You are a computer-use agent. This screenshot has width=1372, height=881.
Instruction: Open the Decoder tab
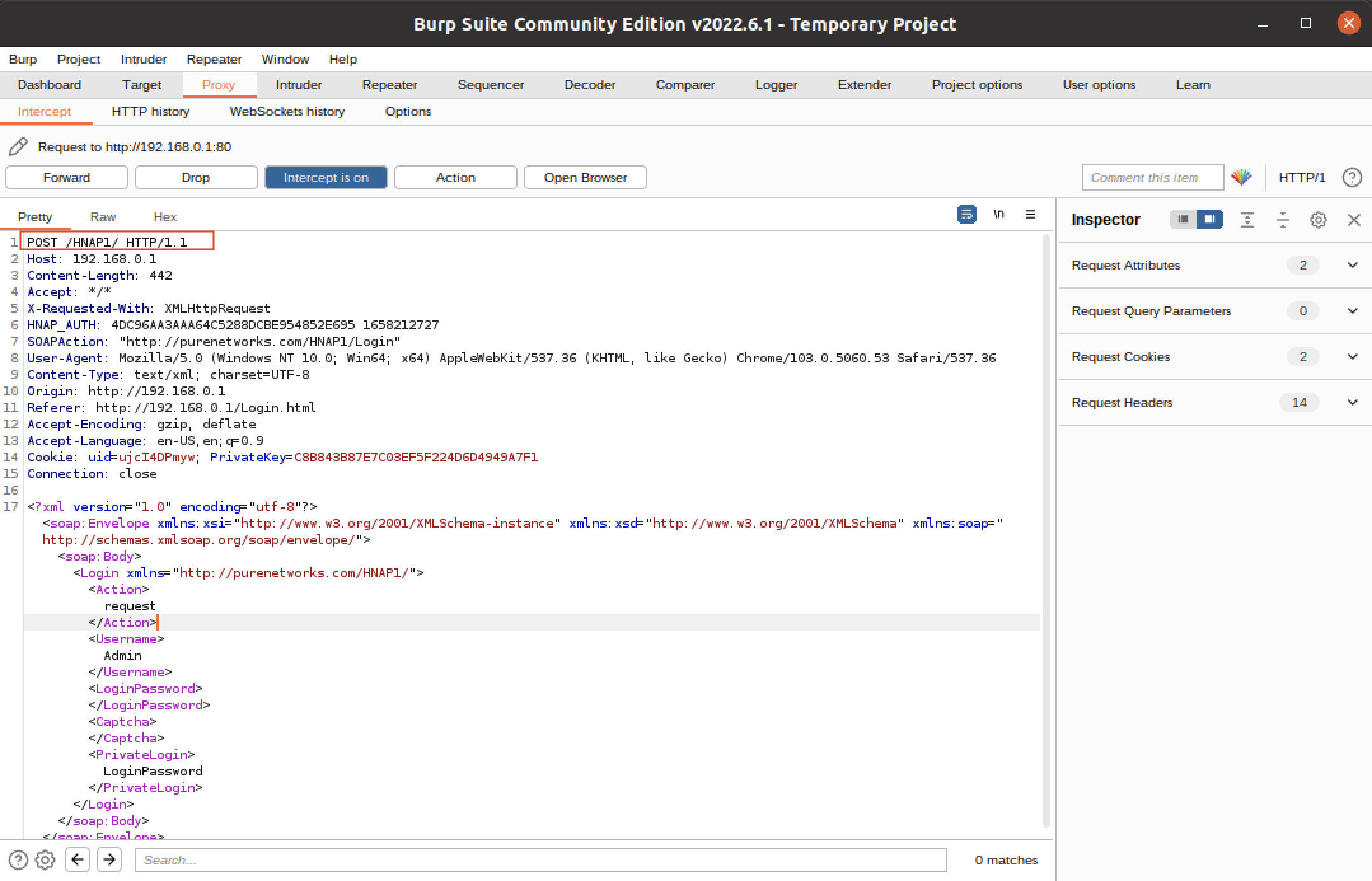590,85
